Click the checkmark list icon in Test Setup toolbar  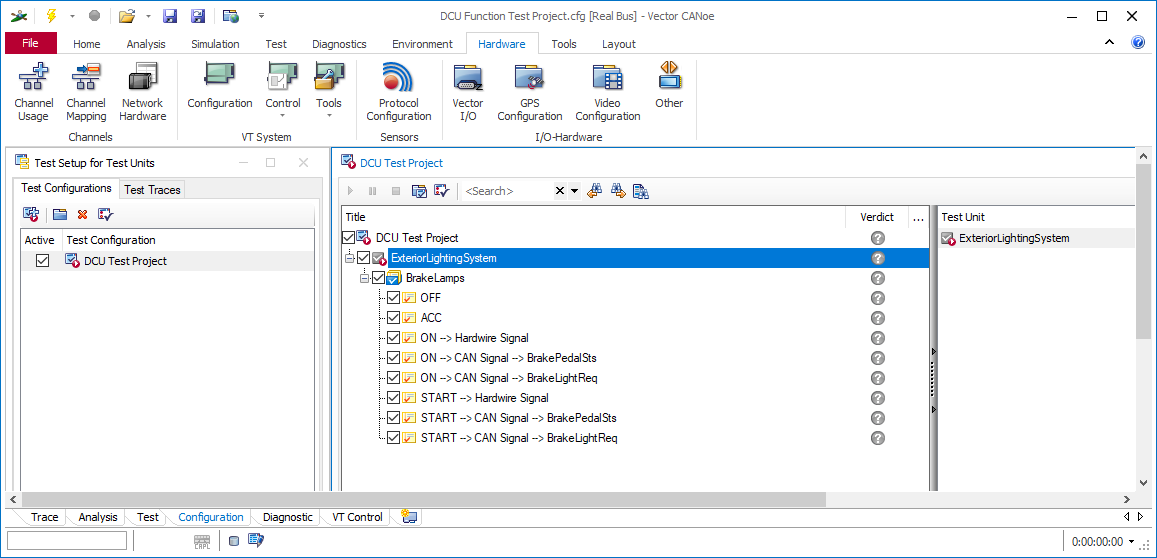pos(106,214)
